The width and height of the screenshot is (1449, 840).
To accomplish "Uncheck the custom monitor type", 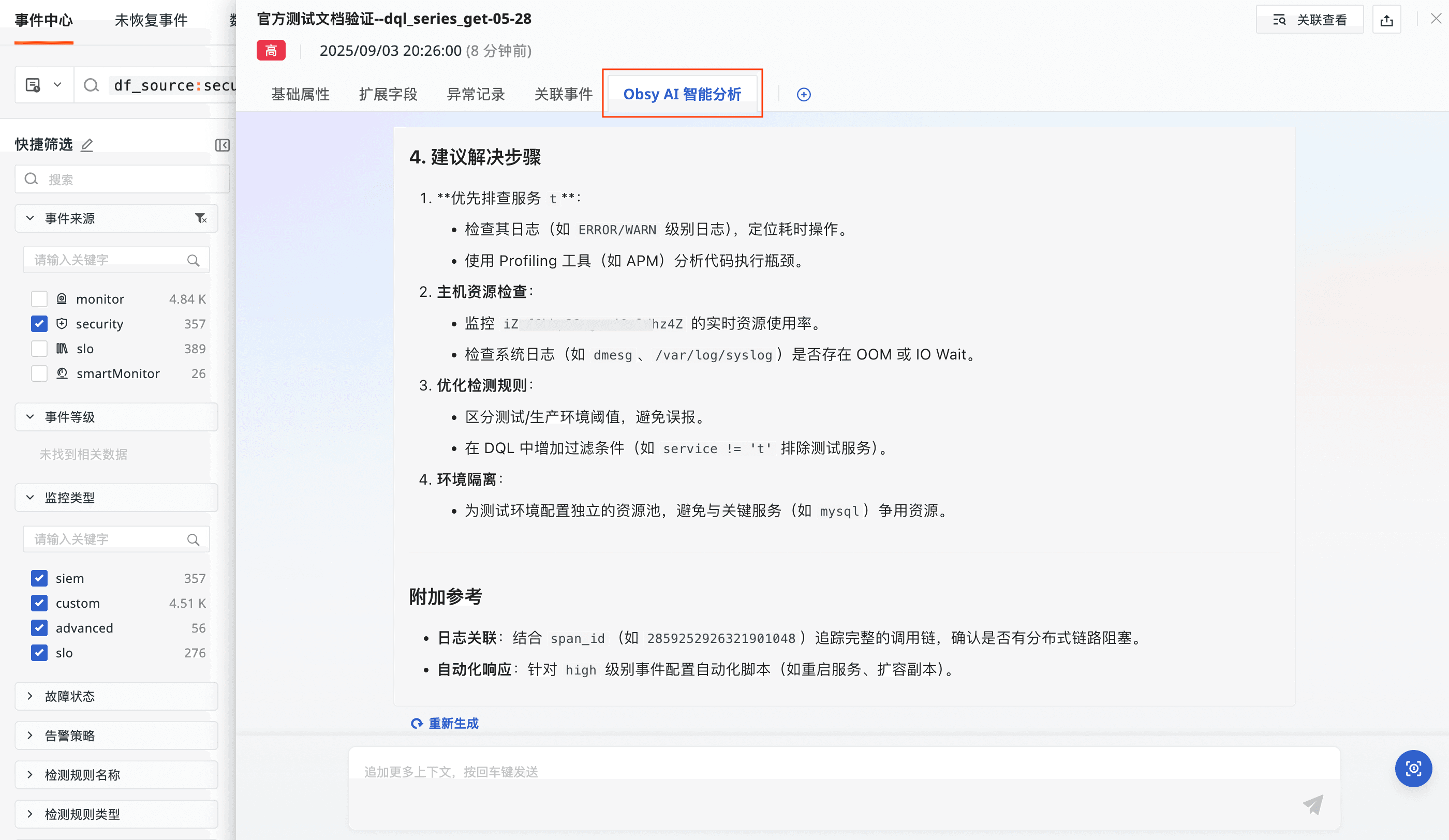I will (x=39, y=603).
